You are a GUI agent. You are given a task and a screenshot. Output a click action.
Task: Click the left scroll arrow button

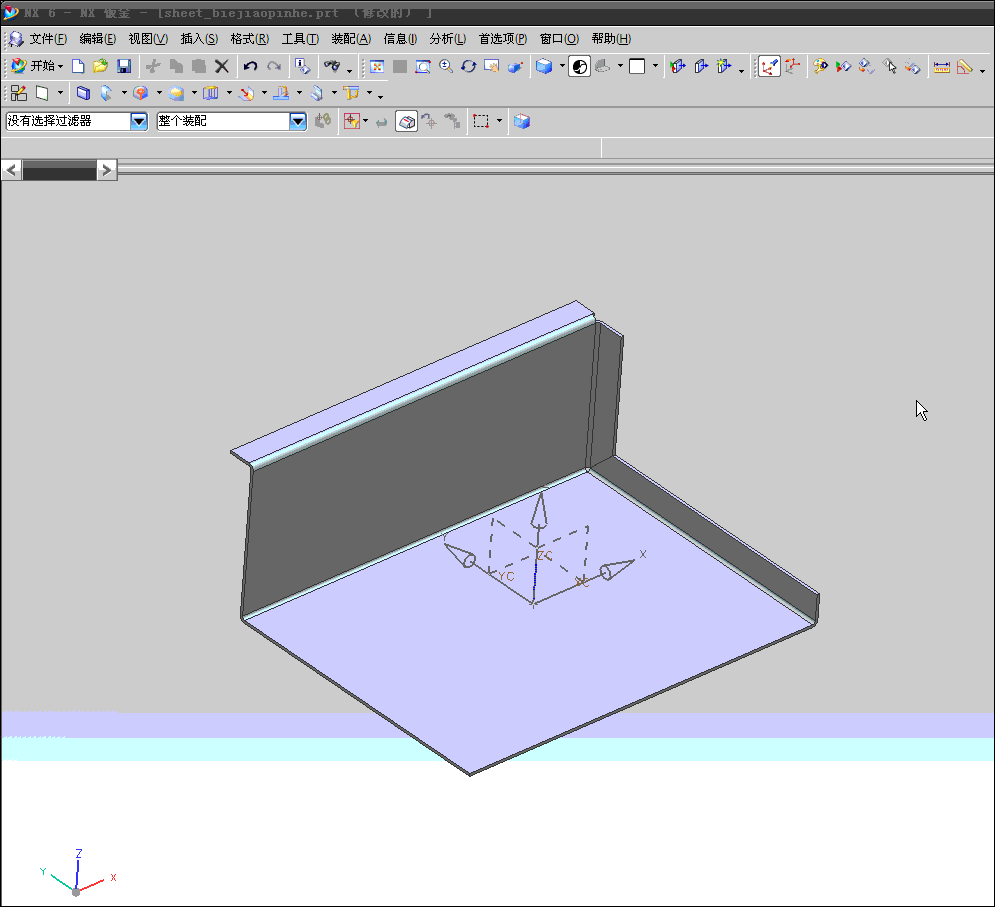12,170
